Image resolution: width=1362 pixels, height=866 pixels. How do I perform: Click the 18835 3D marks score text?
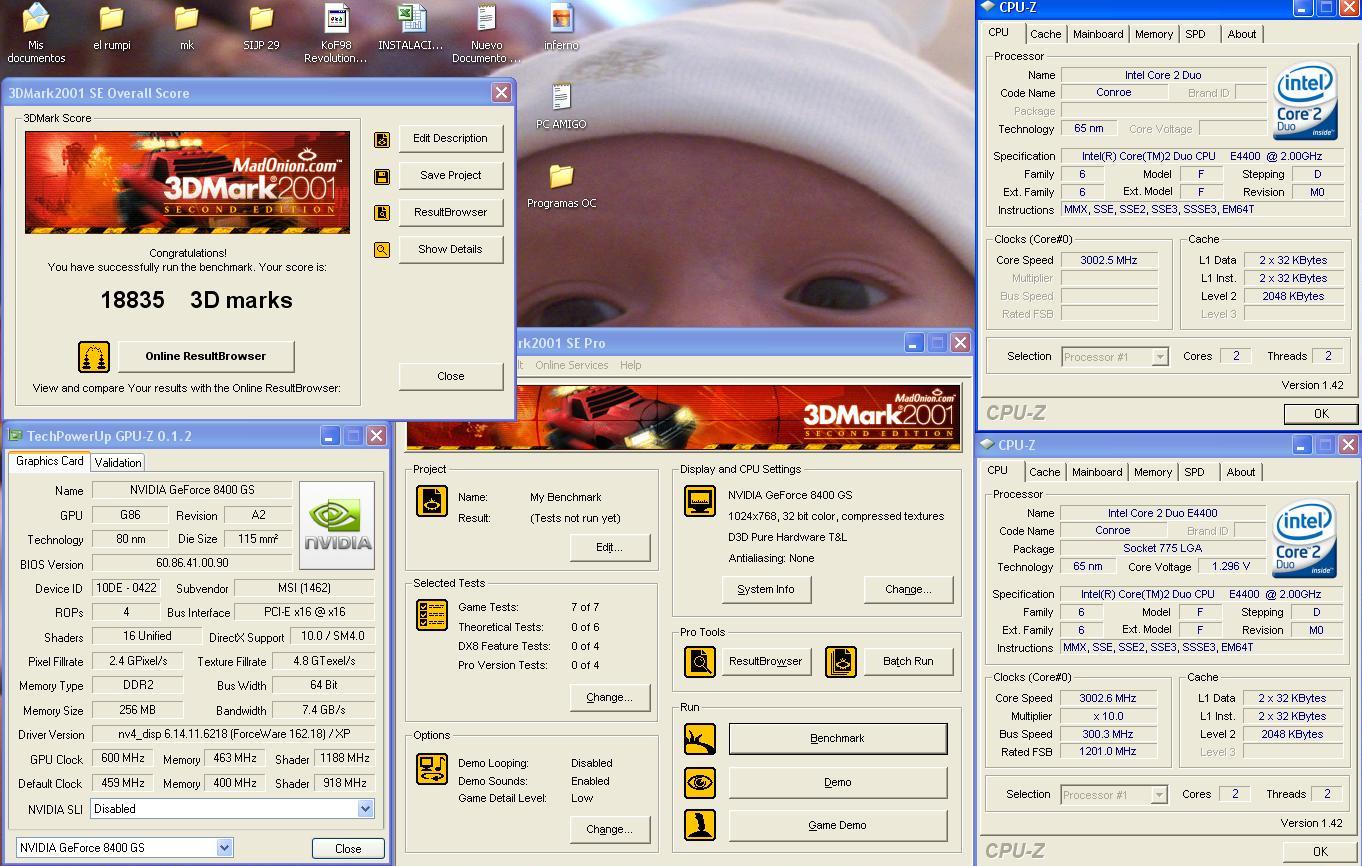[196, 301]
